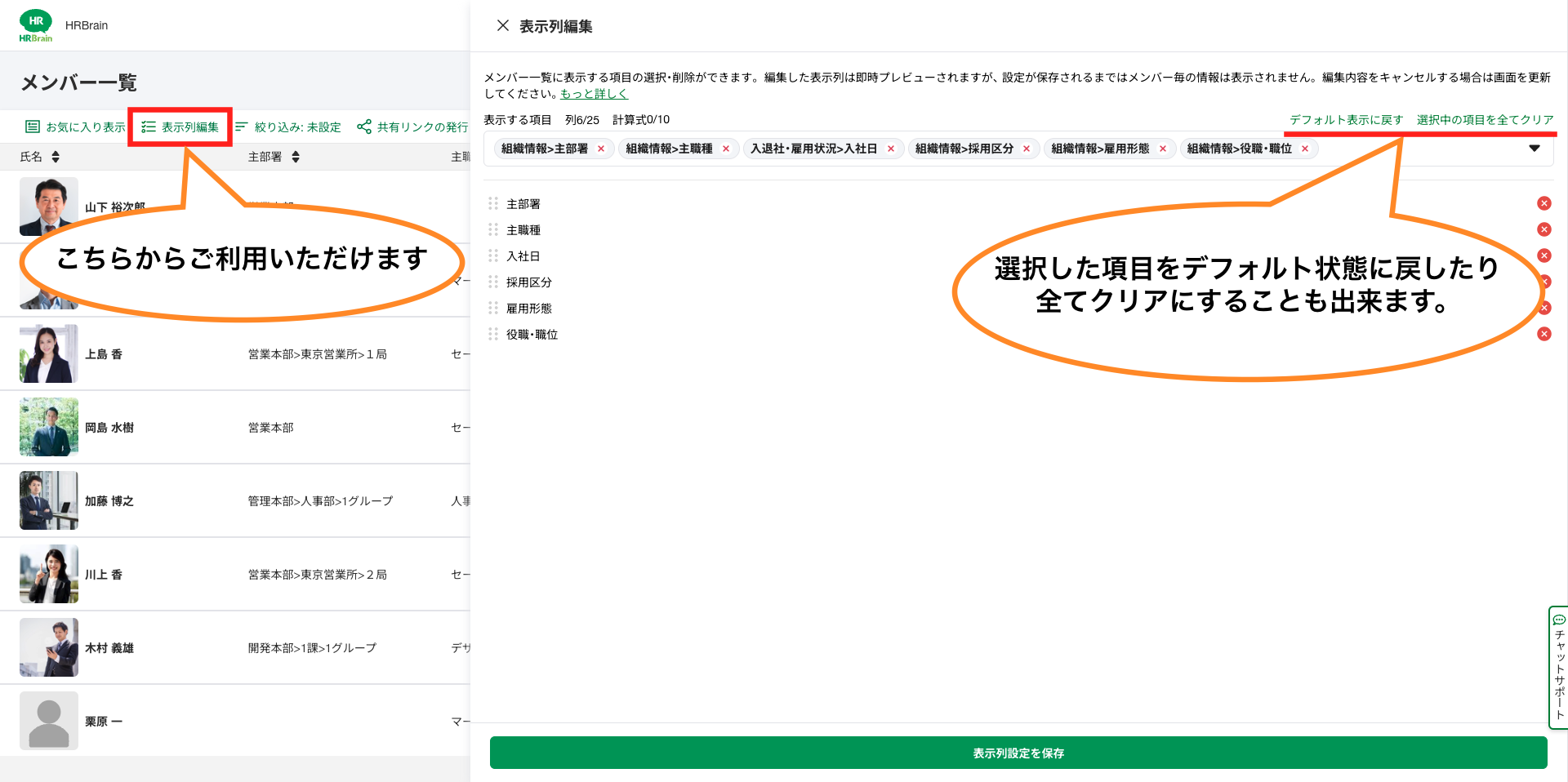
Task: Remove 組織情報>採用区分 chip
Action: [1027, 149]
